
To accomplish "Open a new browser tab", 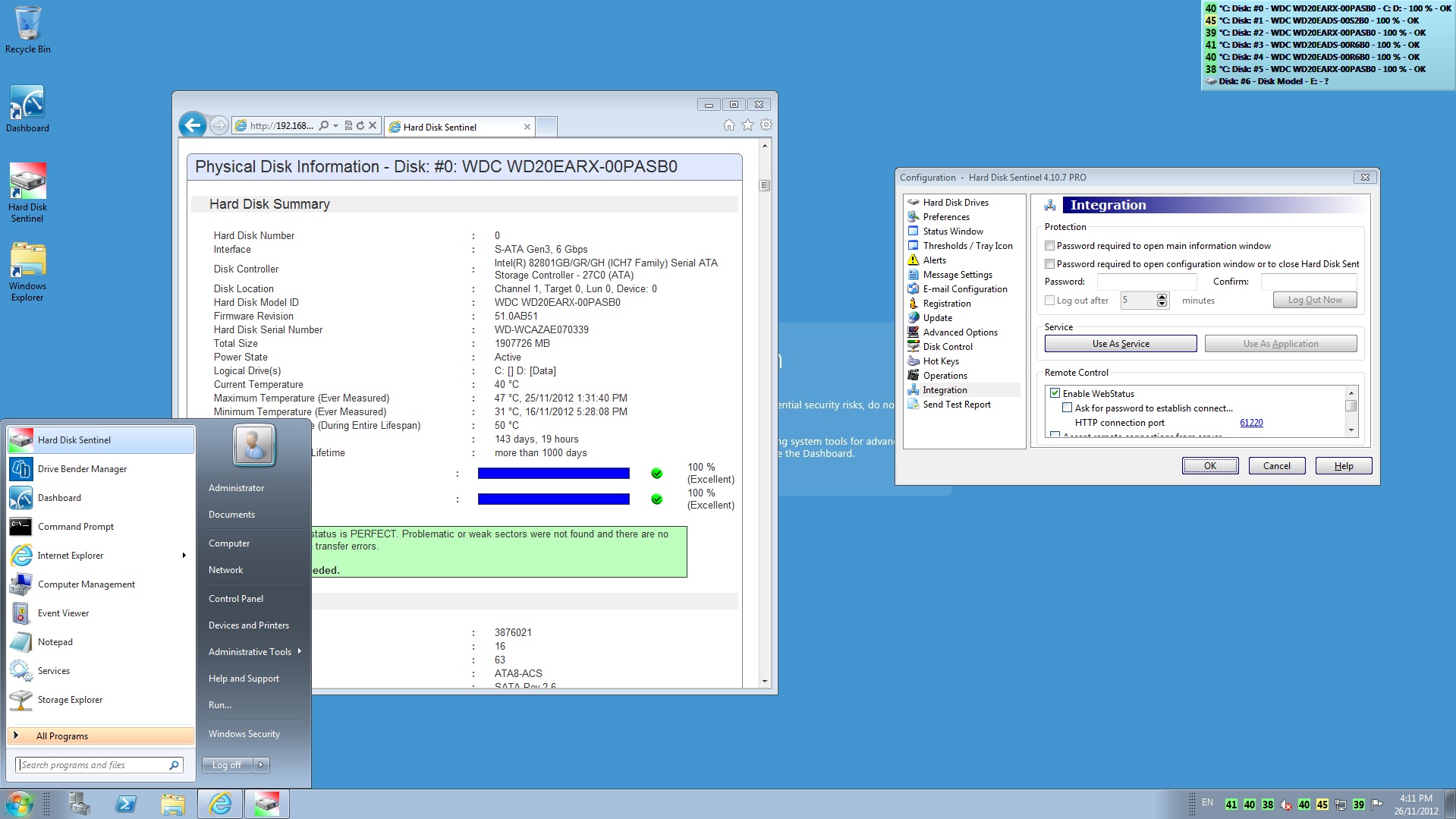I will point(546,127).
